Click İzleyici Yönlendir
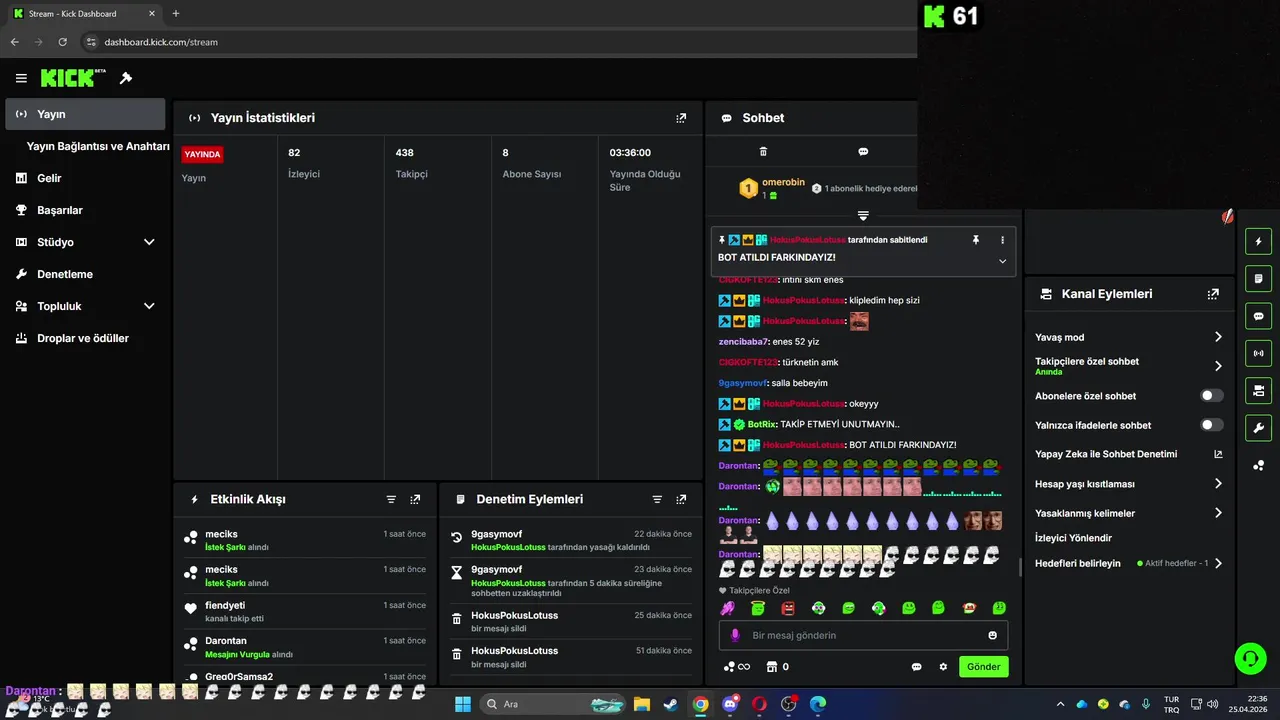 pos(1073,538)
